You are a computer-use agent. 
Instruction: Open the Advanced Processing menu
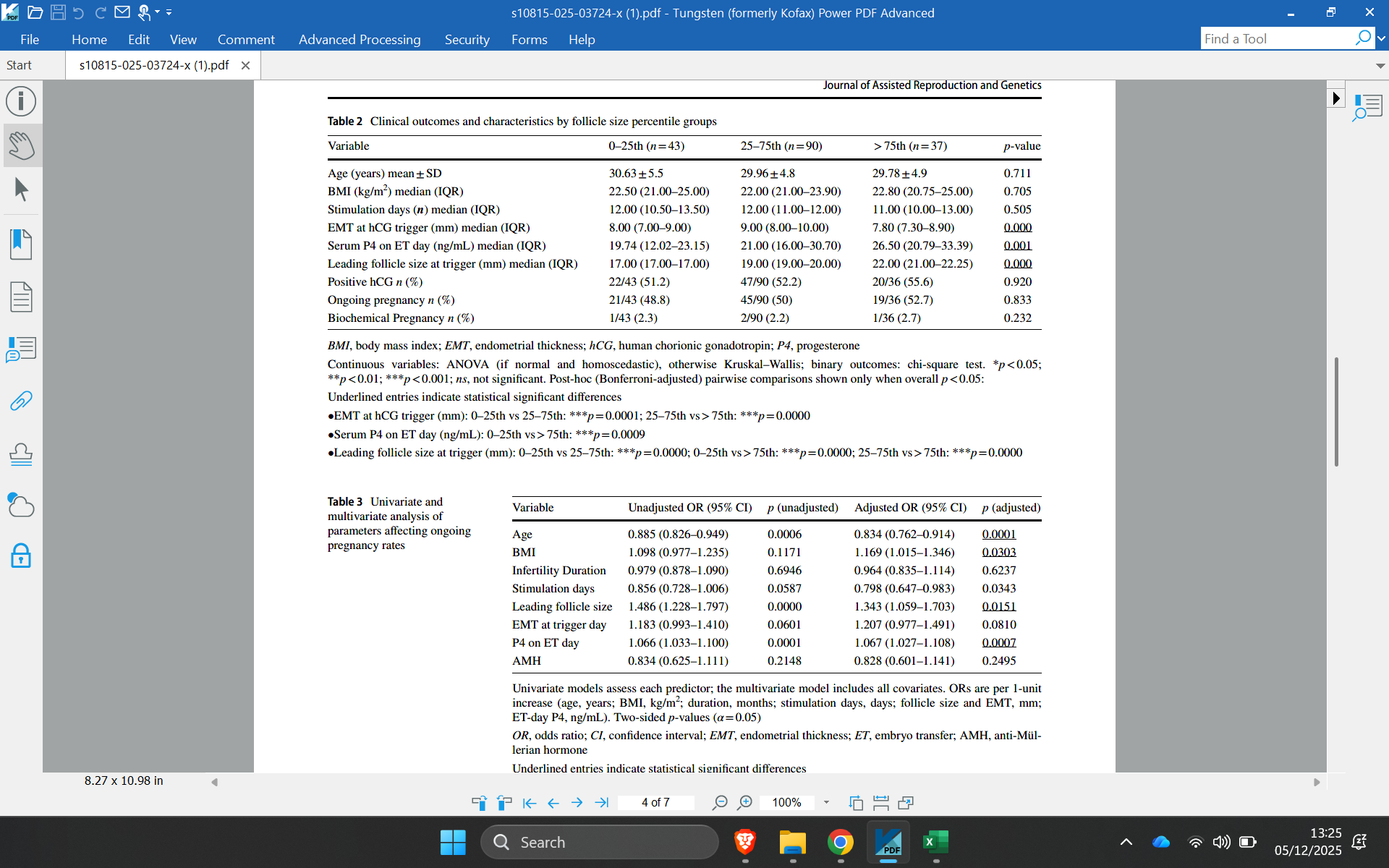[359, 40]
